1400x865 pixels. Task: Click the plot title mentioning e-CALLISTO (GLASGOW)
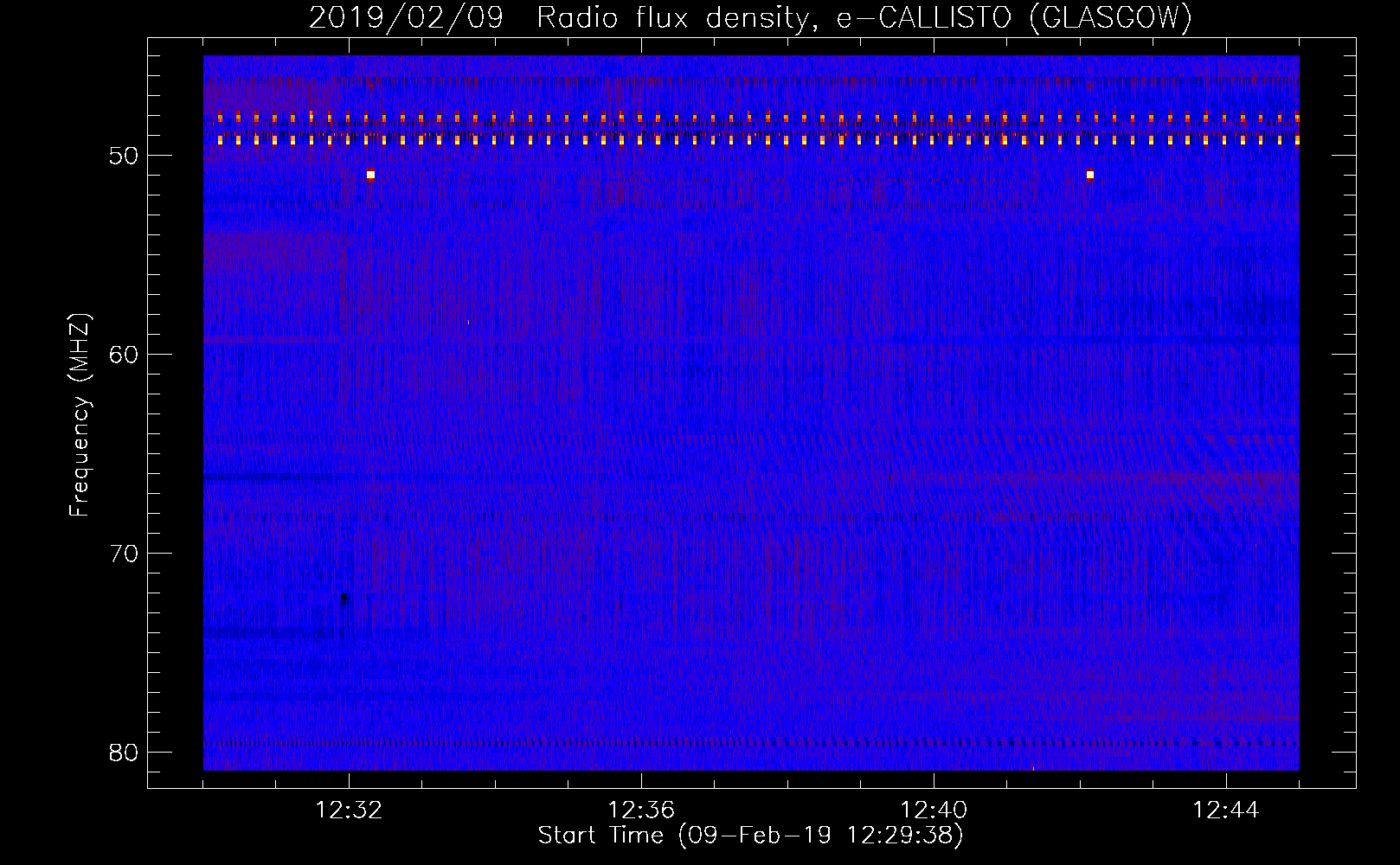point(750,17)
